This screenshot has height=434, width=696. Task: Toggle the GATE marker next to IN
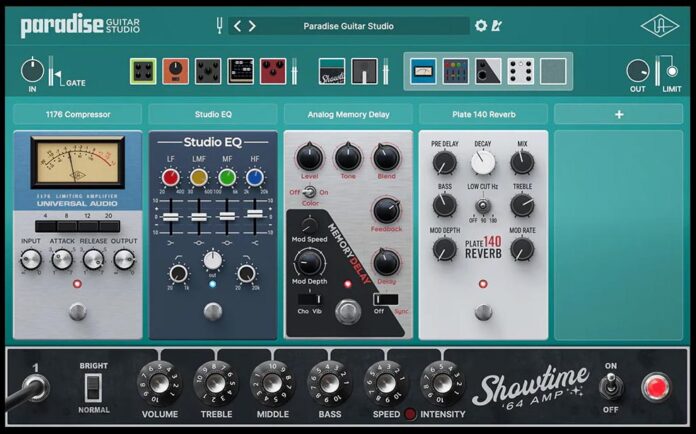(x=58, y=76)
